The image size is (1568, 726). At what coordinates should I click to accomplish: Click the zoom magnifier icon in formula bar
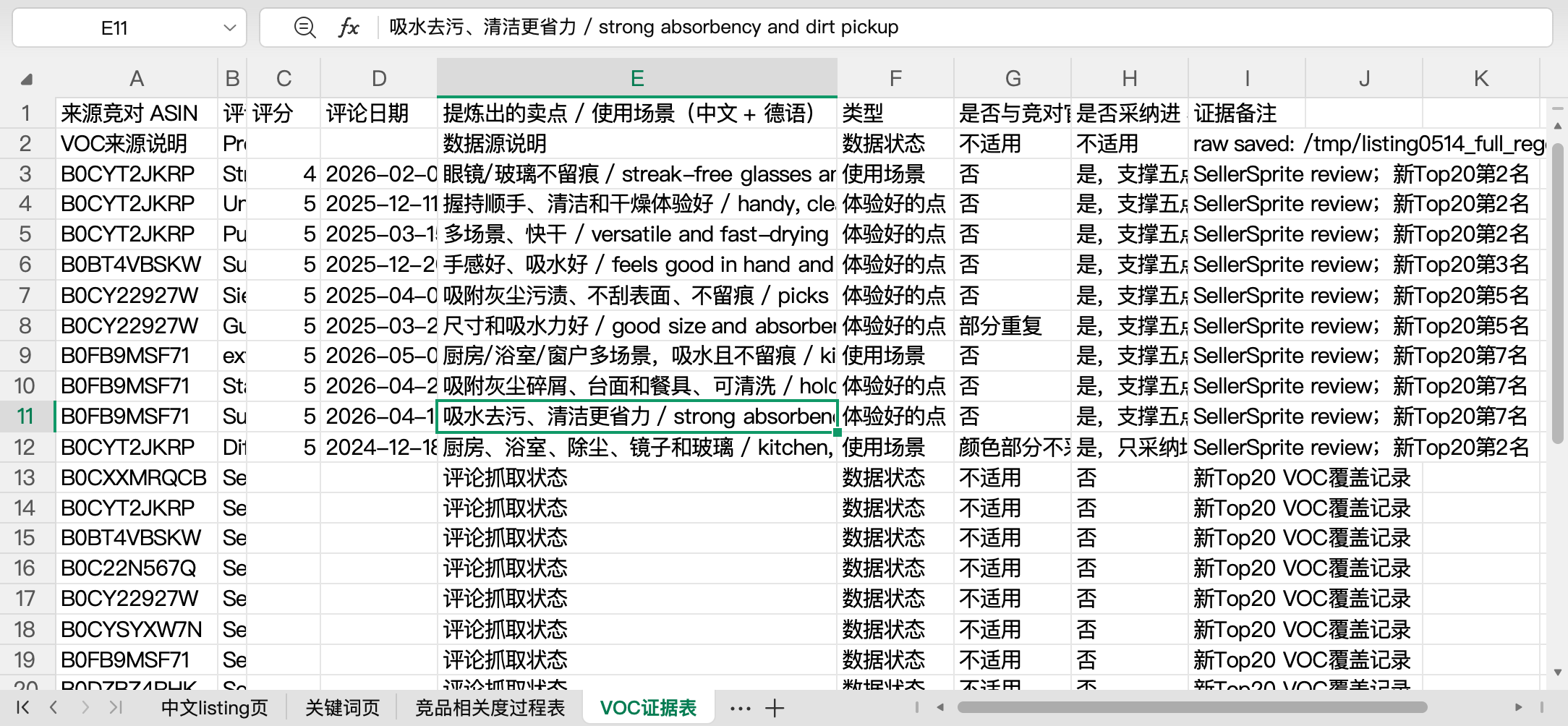[305, 27]
